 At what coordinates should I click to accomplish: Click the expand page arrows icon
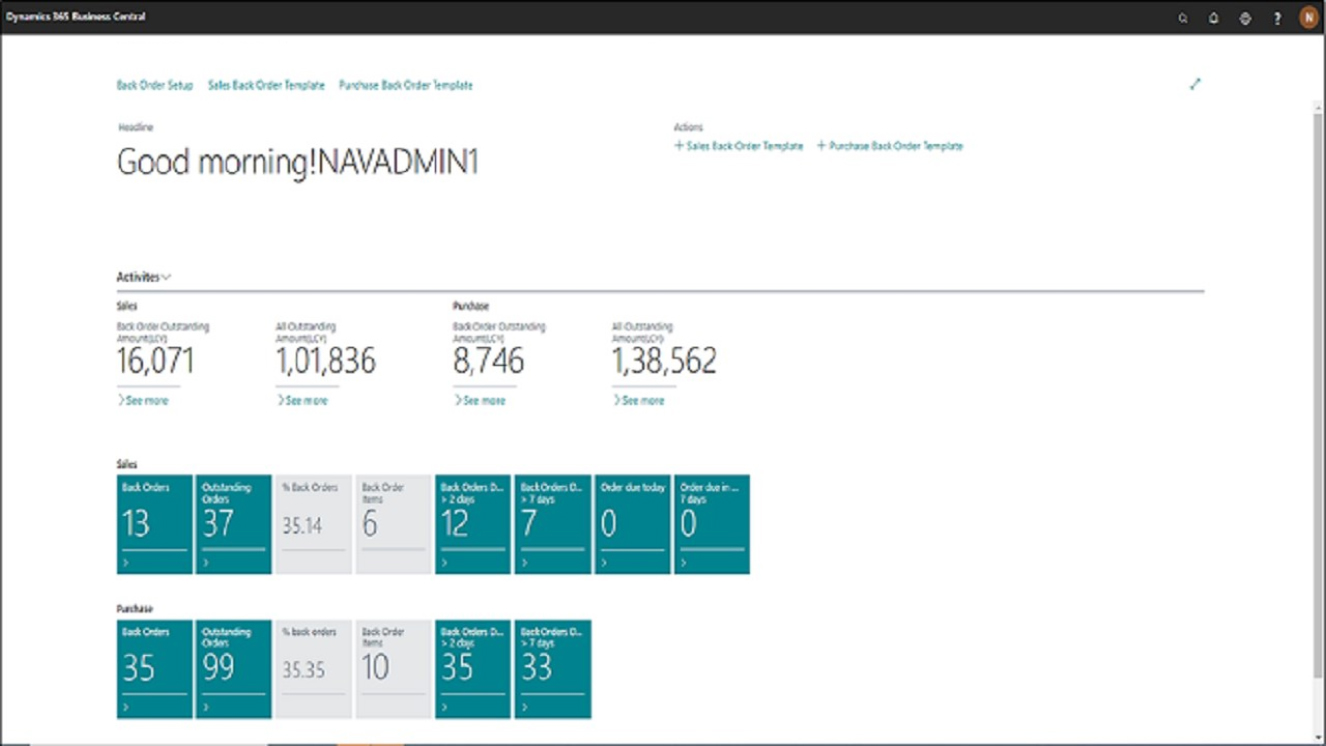(x=1195, y=84)
